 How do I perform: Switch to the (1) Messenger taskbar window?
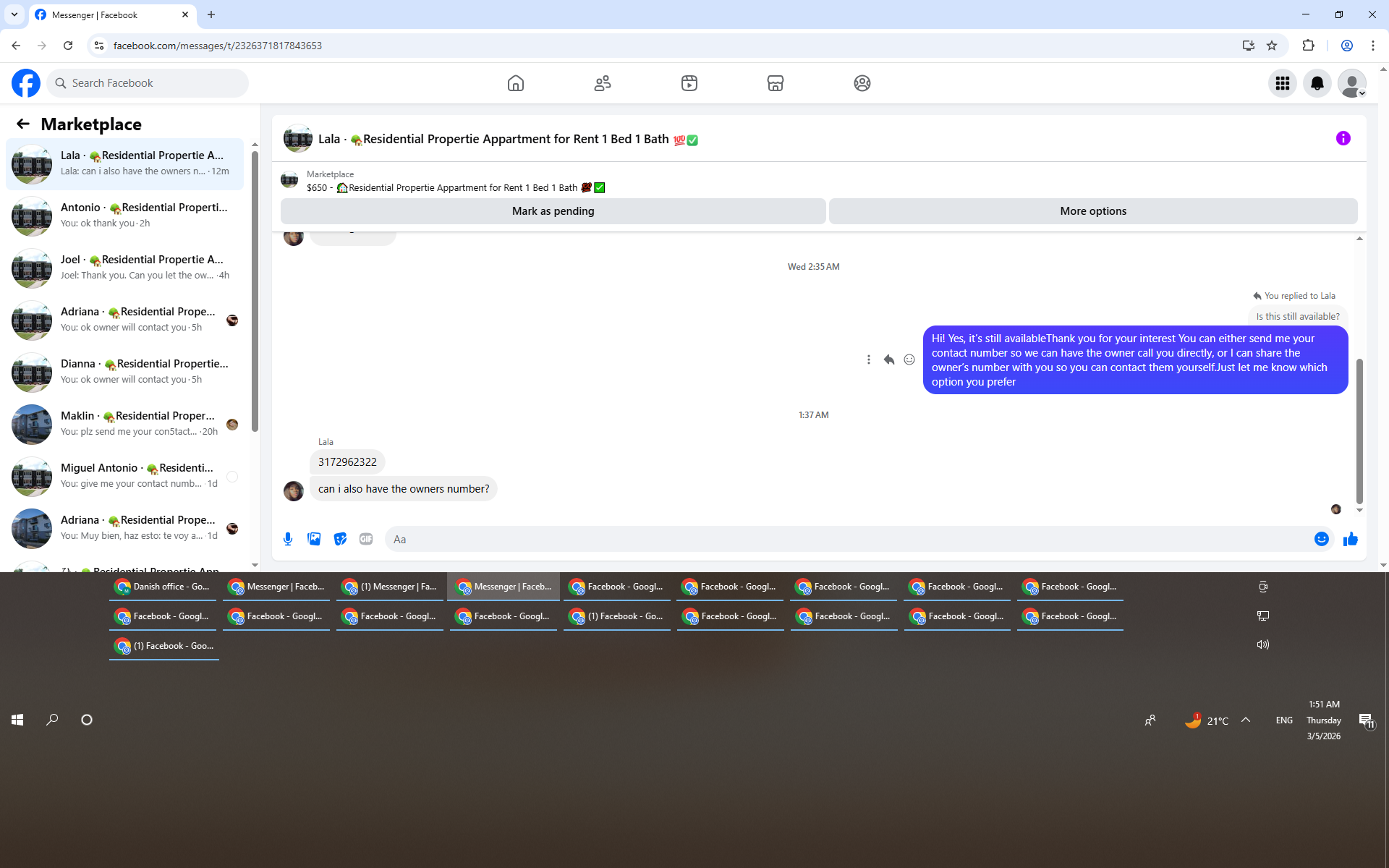390,587
